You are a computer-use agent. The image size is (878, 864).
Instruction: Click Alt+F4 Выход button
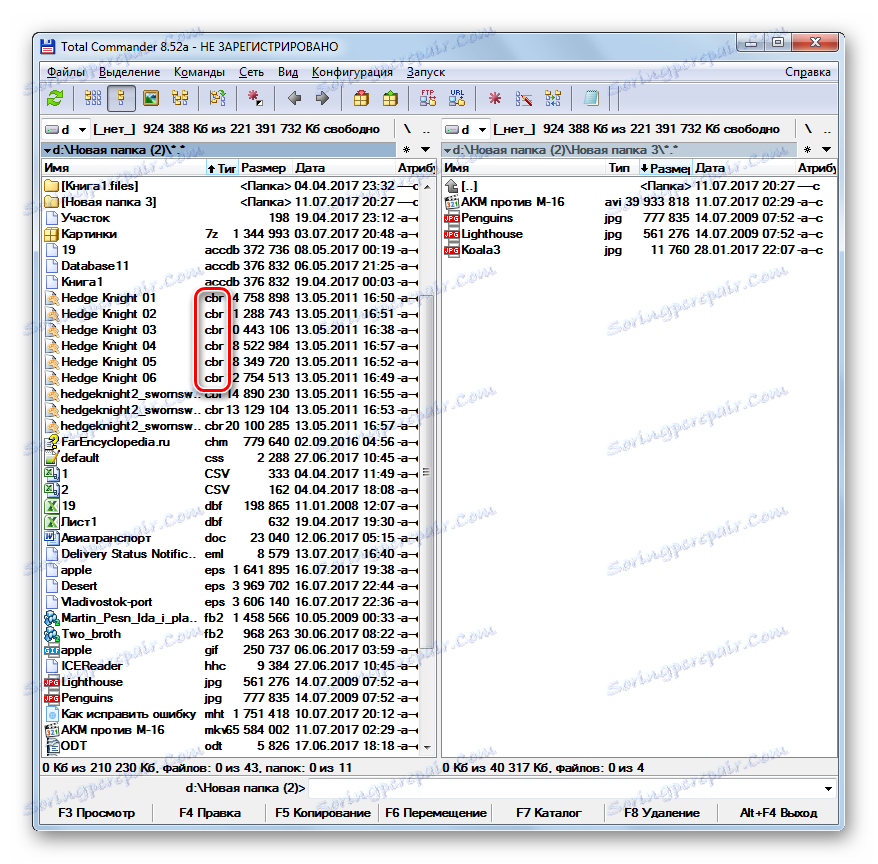pyautogui.click(x=778, y=812)
